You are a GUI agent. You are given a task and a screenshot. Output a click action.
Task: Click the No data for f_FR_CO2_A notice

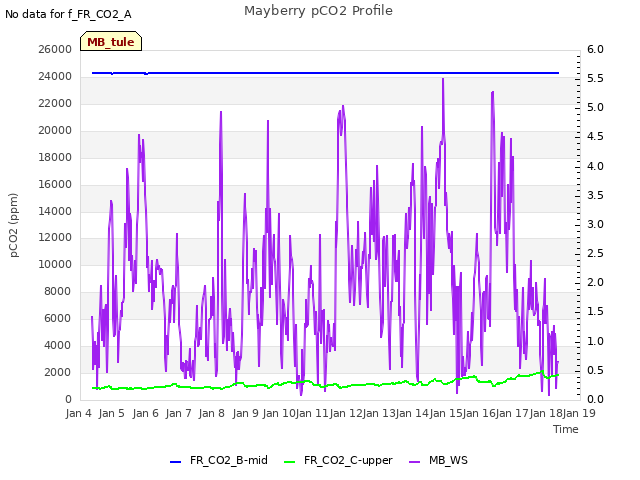pyautogui.click(x=68, y=14)
